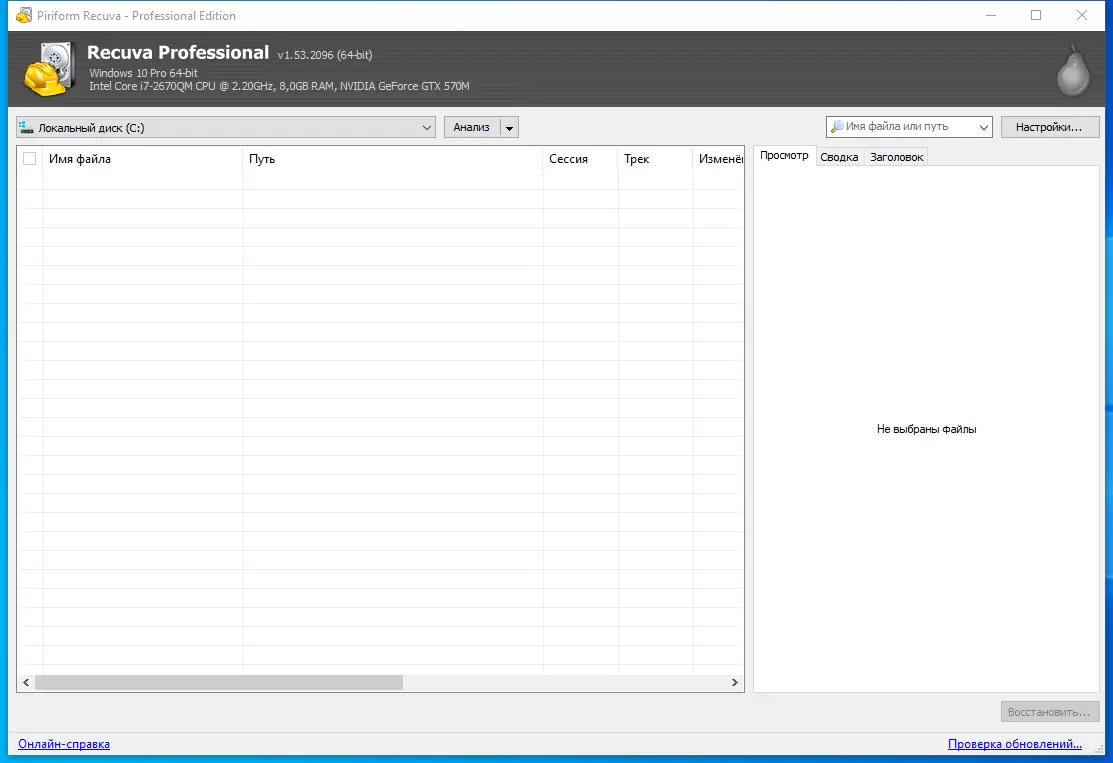
Task: Sort by Трек column header
Action: click(655, 159)
